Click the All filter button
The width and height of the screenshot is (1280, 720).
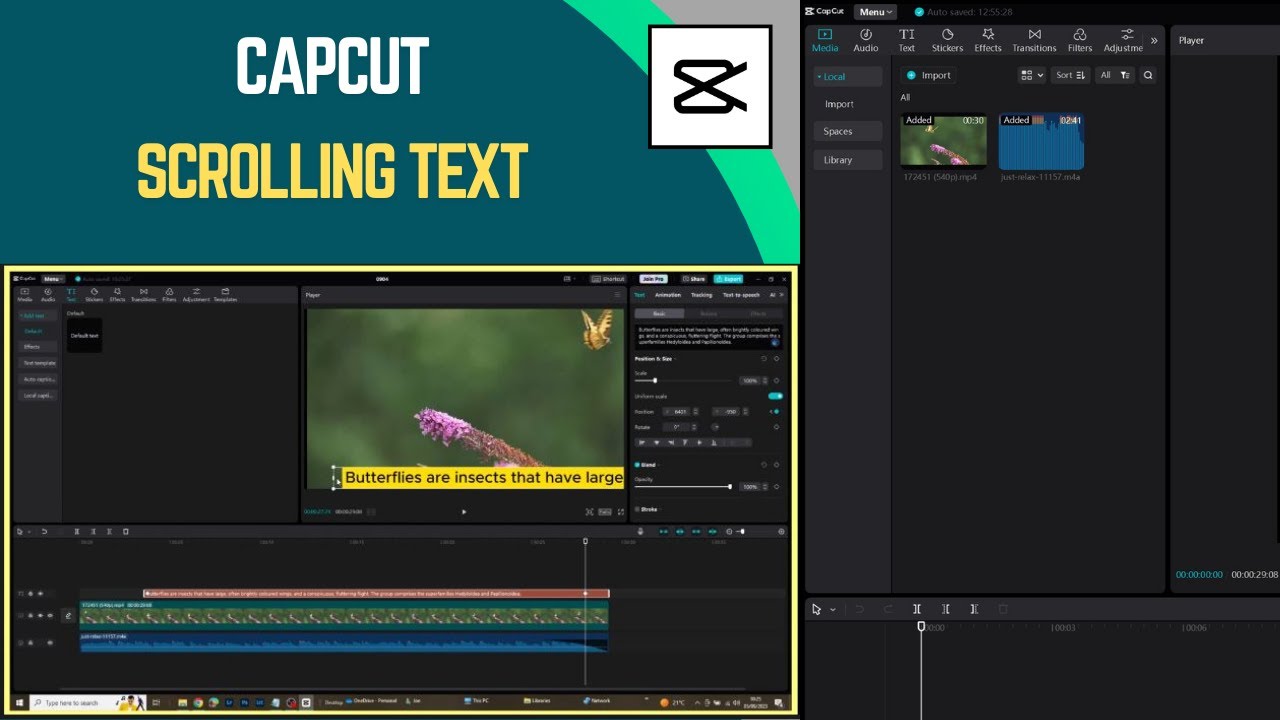tap(1108, 74)
